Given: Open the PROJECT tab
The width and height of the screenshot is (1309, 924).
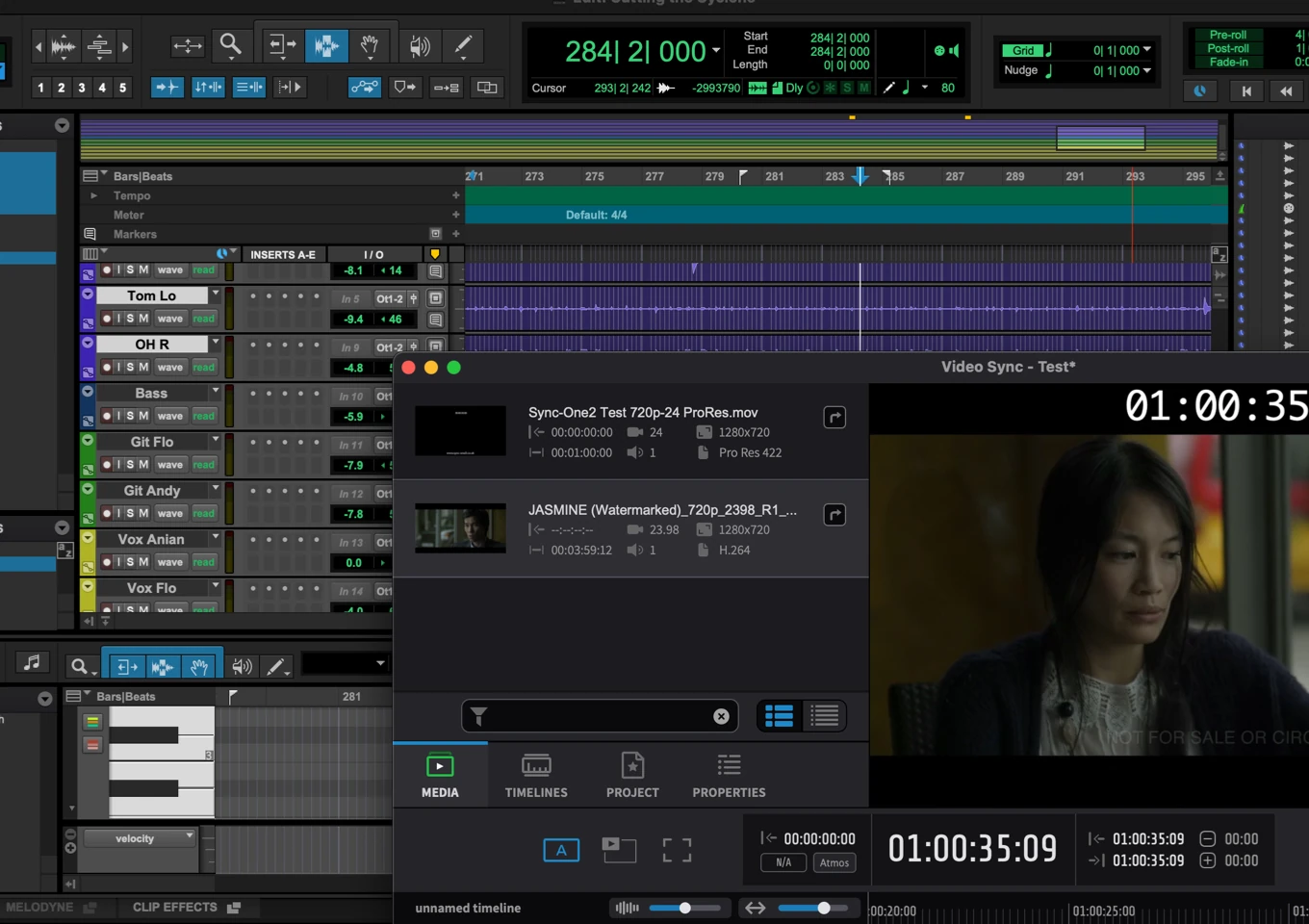Looking at the screenshot, I should pos(632,775).
